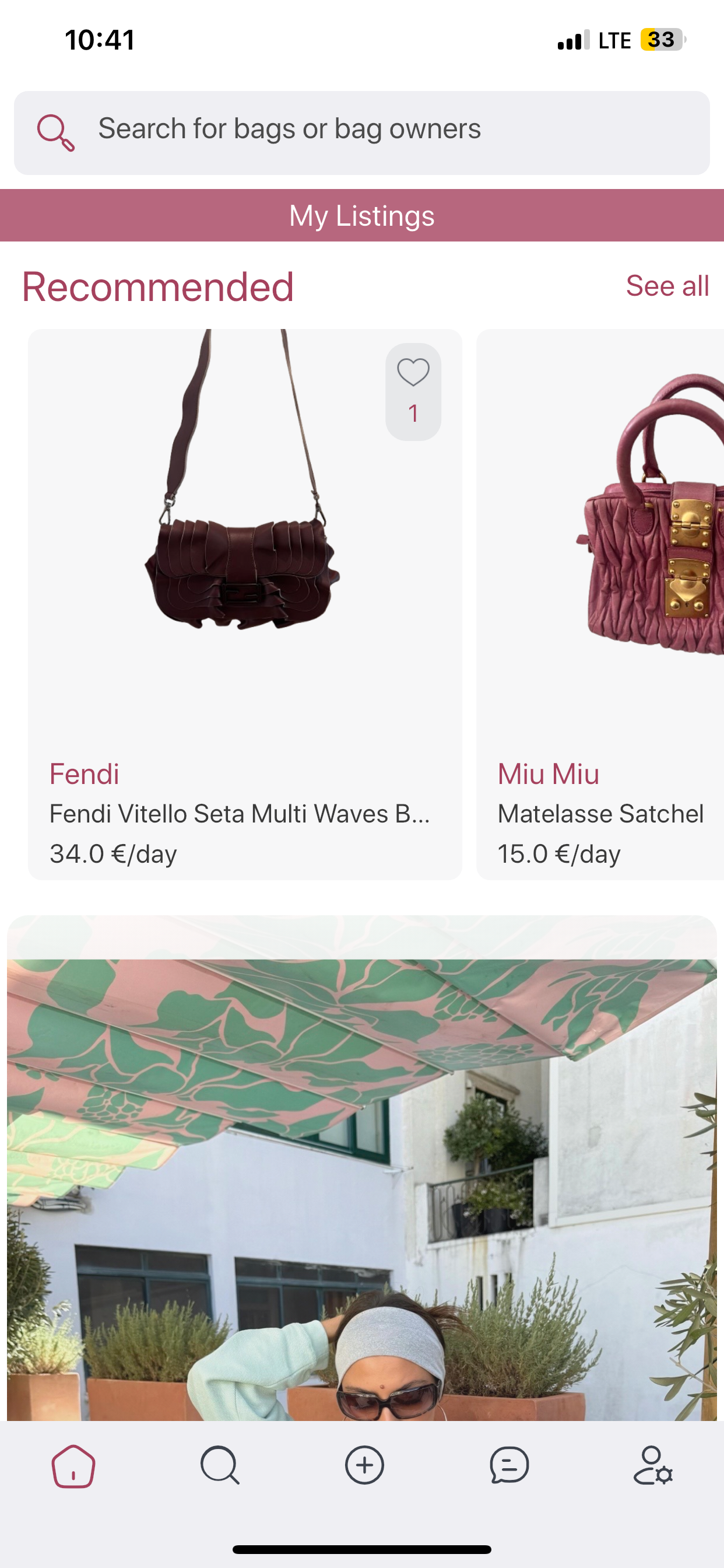
Task: Tap the plus icon to add listing
Action: (x=364, y=1465)
